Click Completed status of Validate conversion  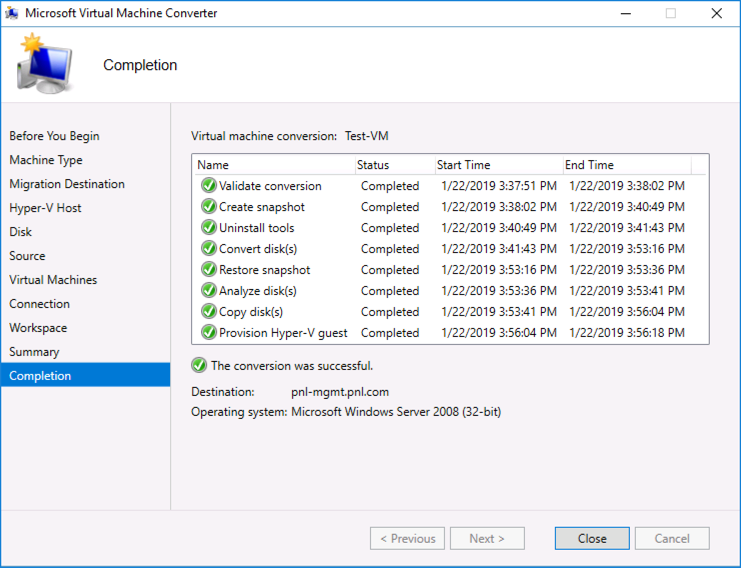pos(390,186)
